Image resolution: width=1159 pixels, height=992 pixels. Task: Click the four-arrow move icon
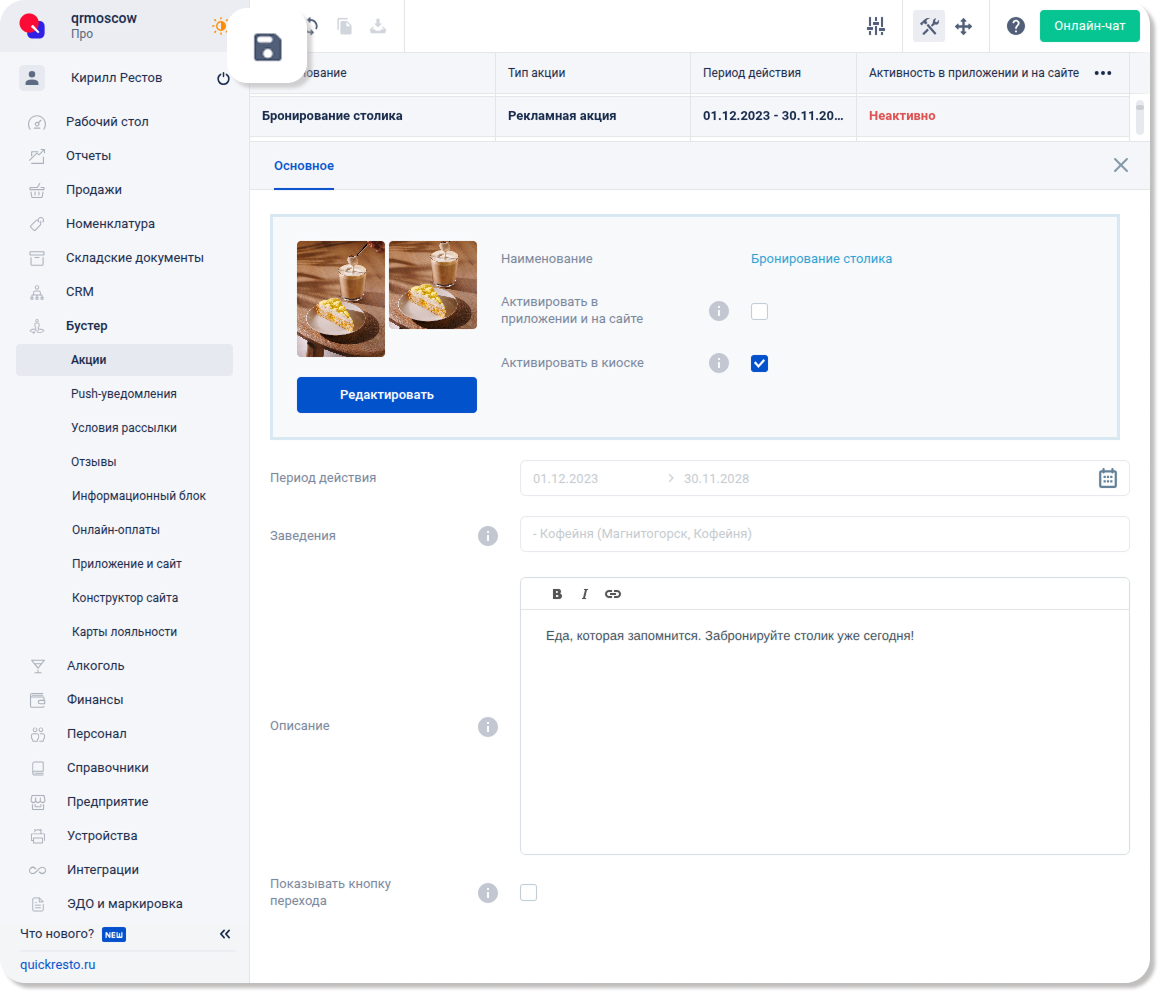pos(964,26)
